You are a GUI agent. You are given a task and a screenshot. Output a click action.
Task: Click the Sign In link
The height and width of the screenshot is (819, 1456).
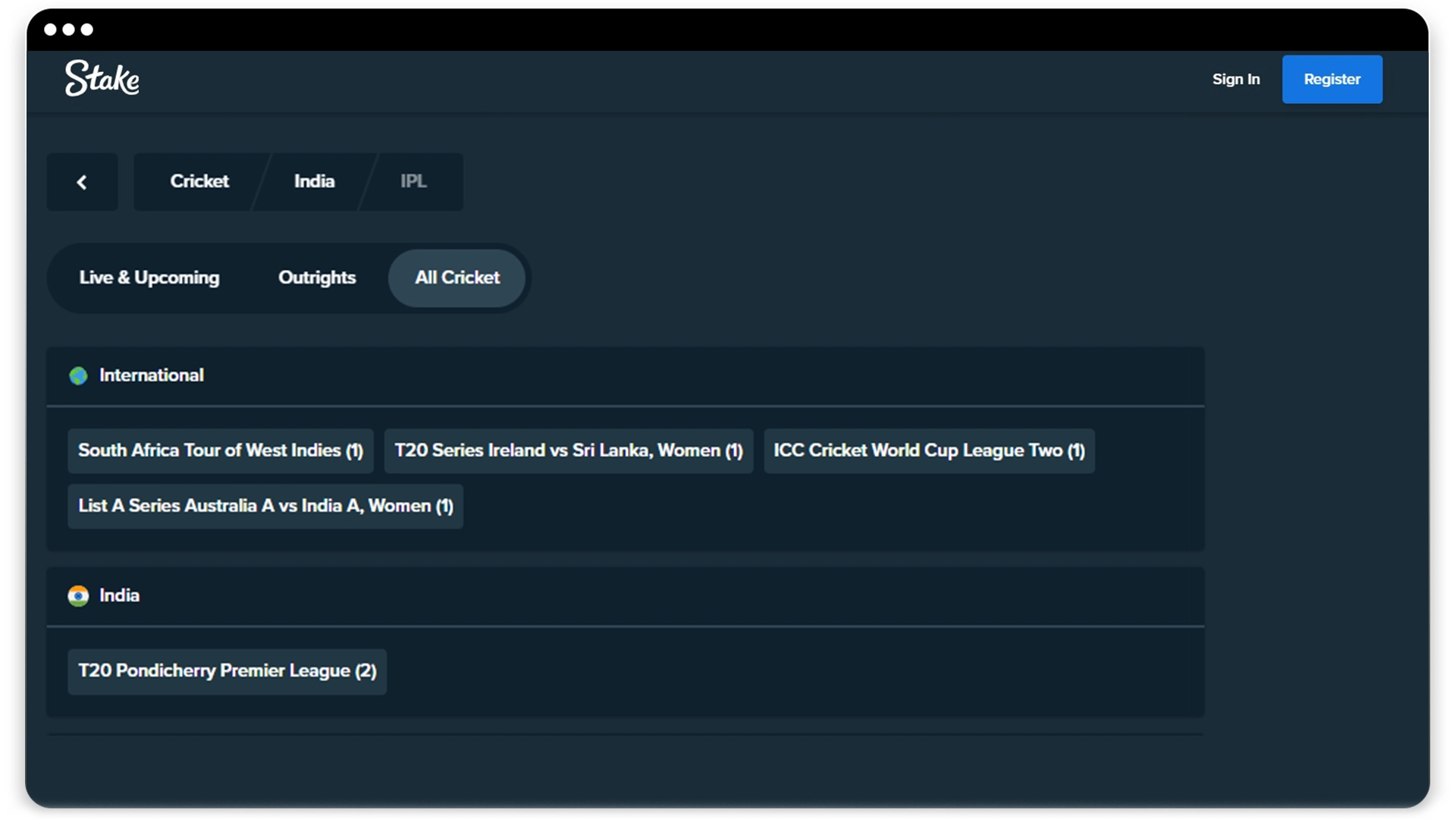[x=1235, y=79]
